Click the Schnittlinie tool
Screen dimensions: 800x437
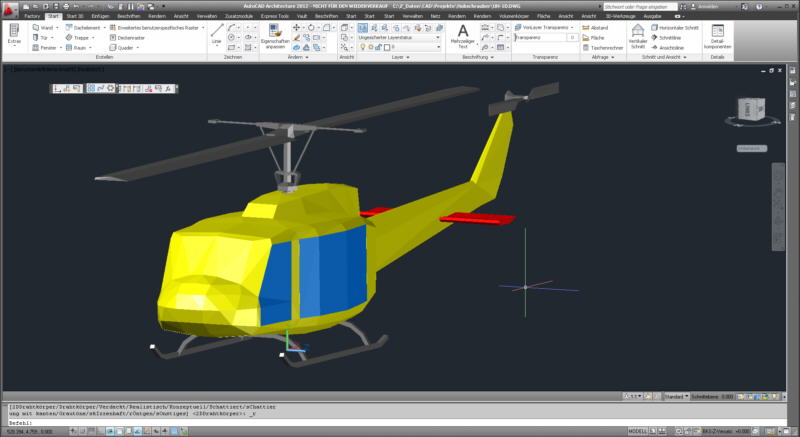tap(665, 38)
